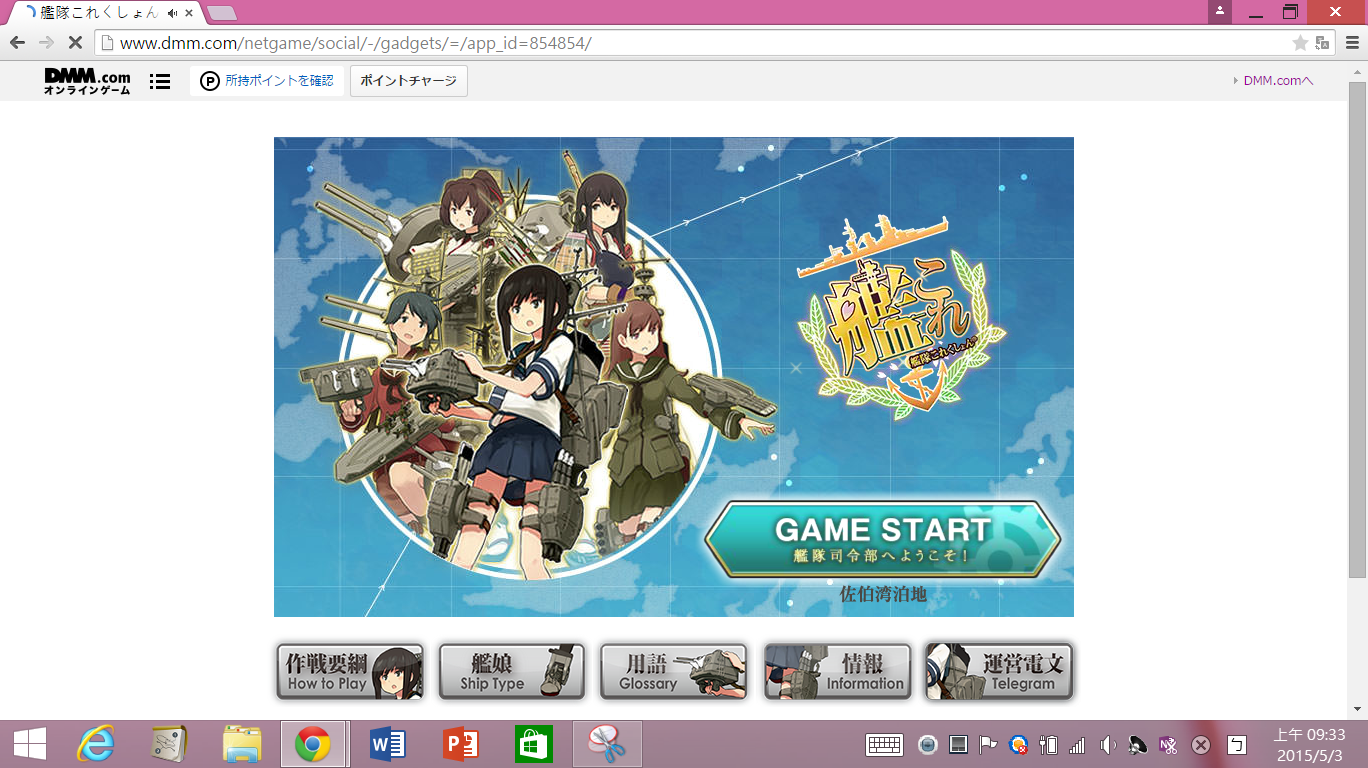
Task: Switch to Chrome on the taskbar
Action: point(313,744)
